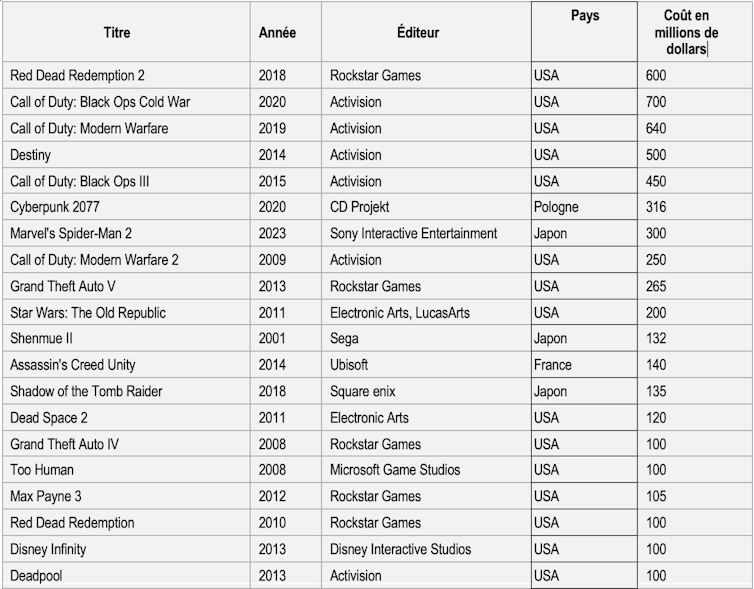This screenshot has height=589, width=754.
Task: Select the Pologne country cell
Action: pyautogui.click(x=556, y=207)
